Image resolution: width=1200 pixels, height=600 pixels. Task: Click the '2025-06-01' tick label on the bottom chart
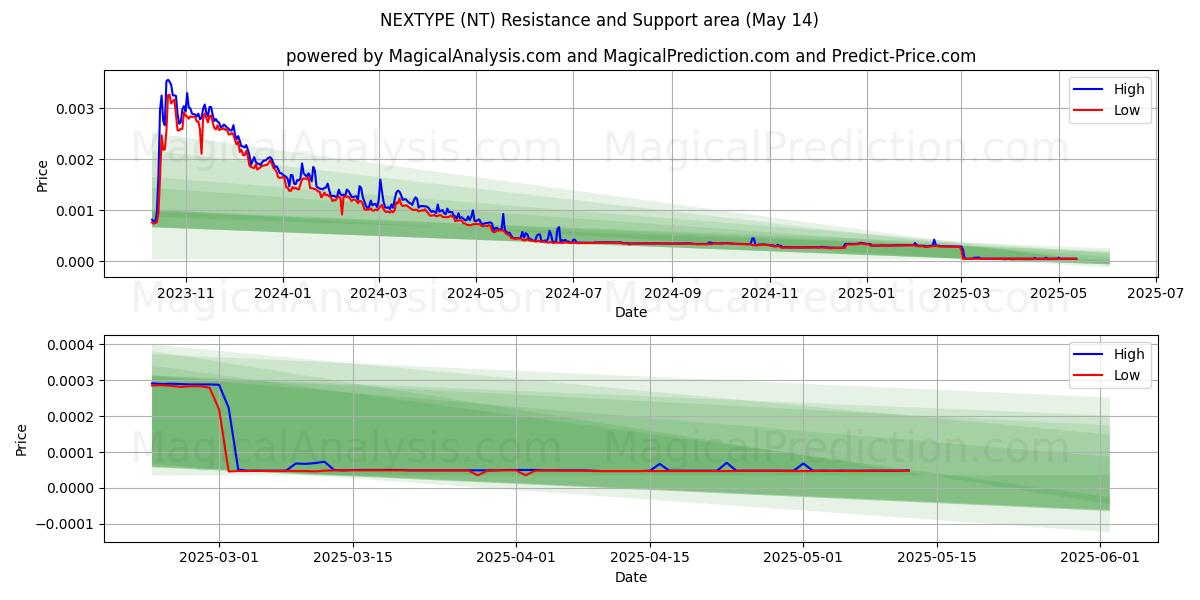1100,558
